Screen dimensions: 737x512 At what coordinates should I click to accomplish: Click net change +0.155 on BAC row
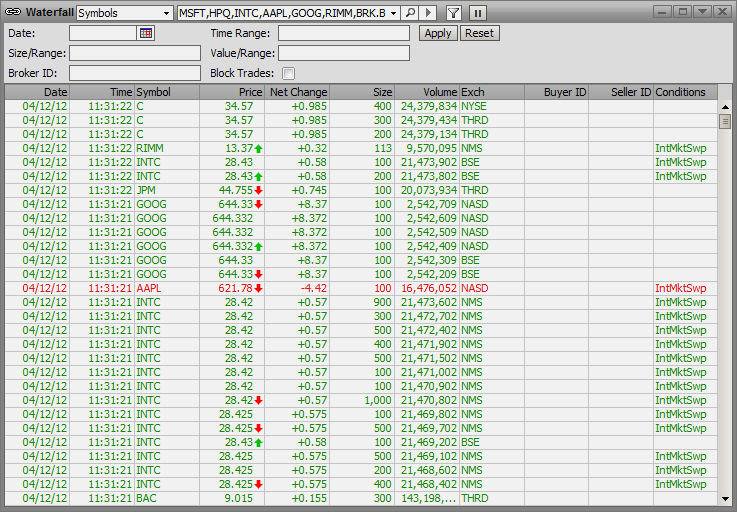[309, 498]
